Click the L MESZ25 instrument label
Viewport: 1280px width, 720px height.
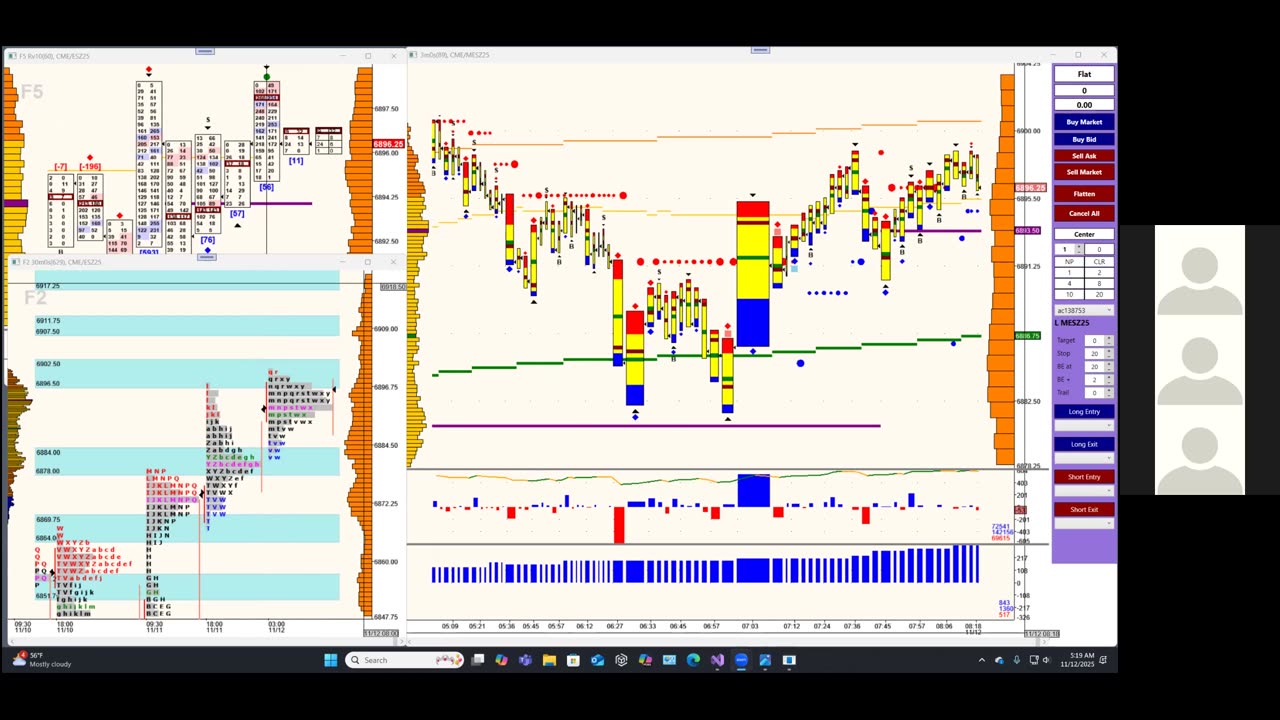pos(1072,323)
